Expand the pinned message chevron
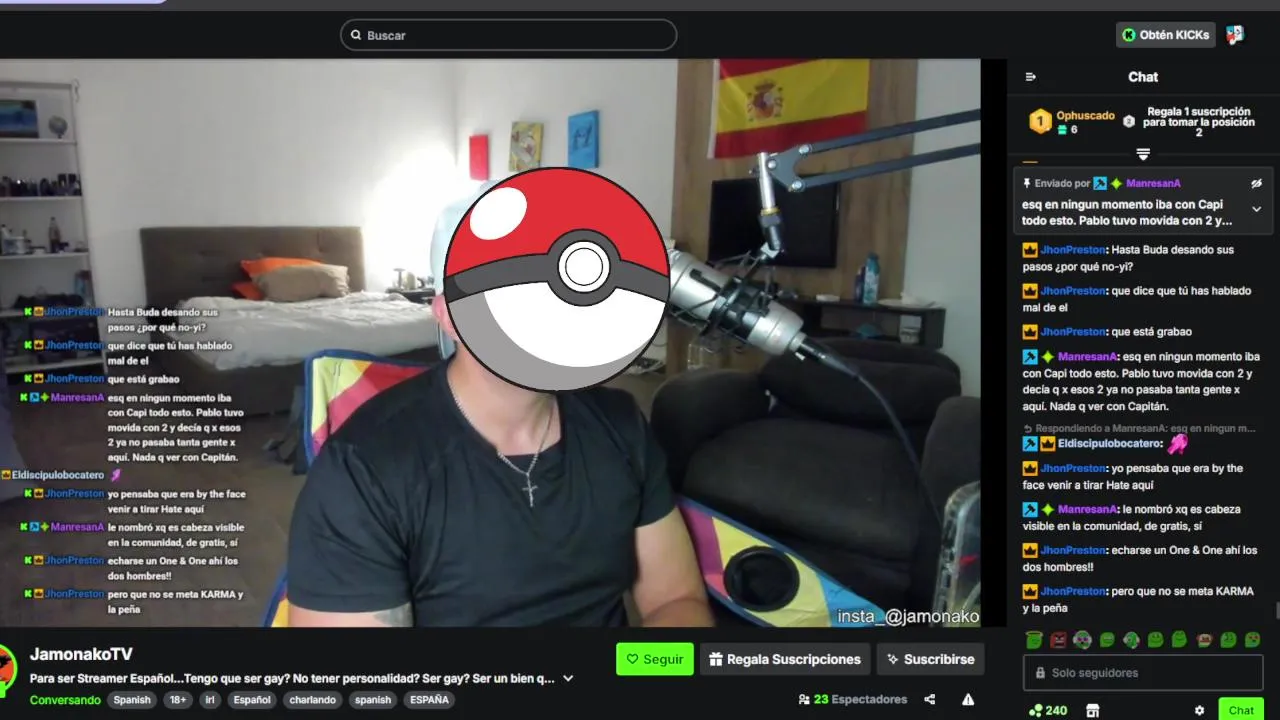The image size is (1280, 720). click(x=1257, y=209)
